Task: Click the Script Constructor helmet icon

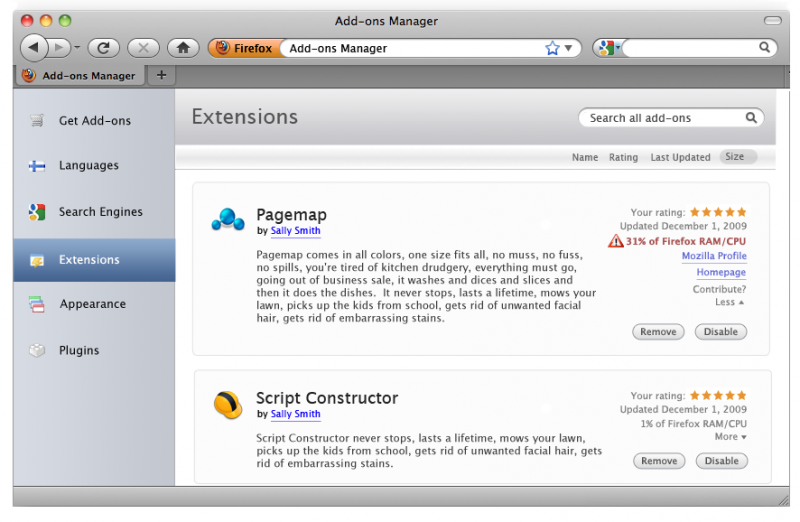Action: pyautogui.click(x=228, y=404)
